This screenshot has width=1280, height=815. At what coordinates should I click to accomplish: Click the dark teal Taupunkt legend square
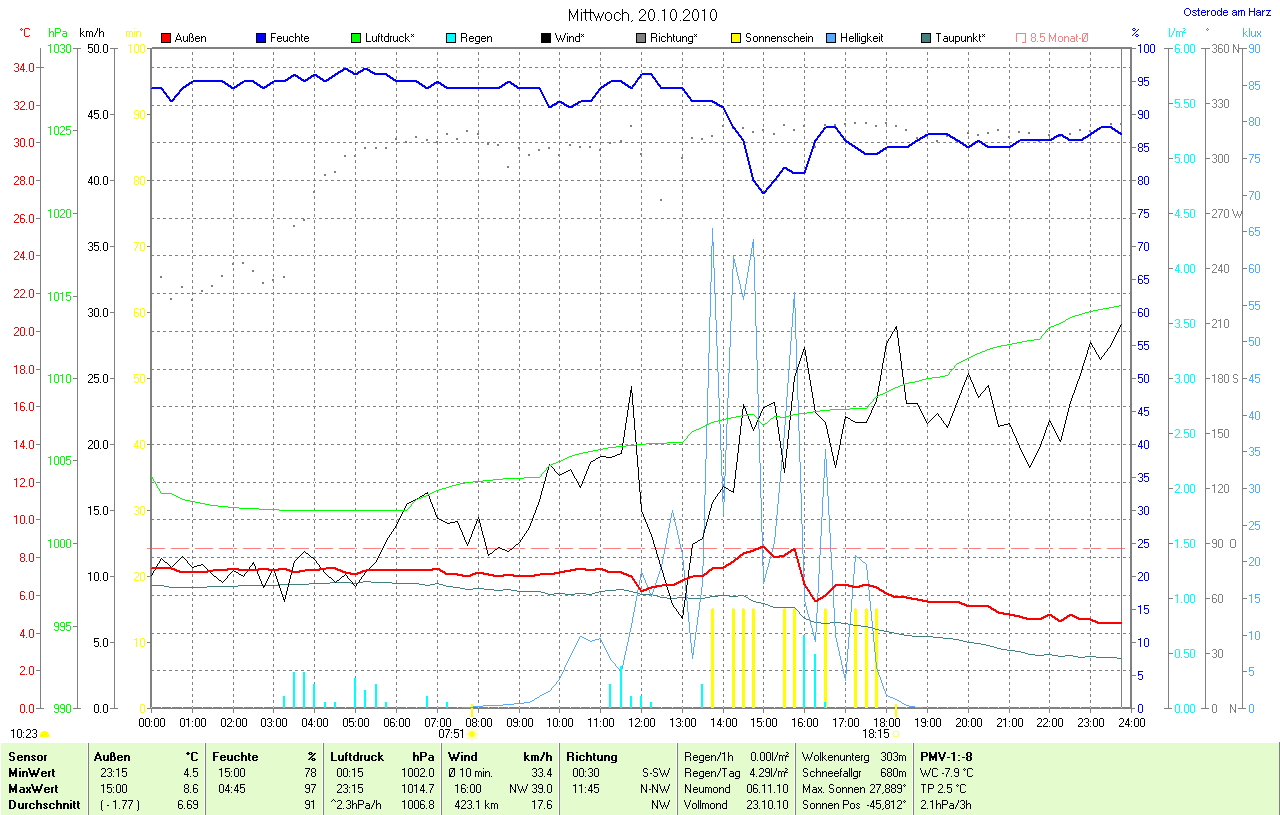pos(926,38)
